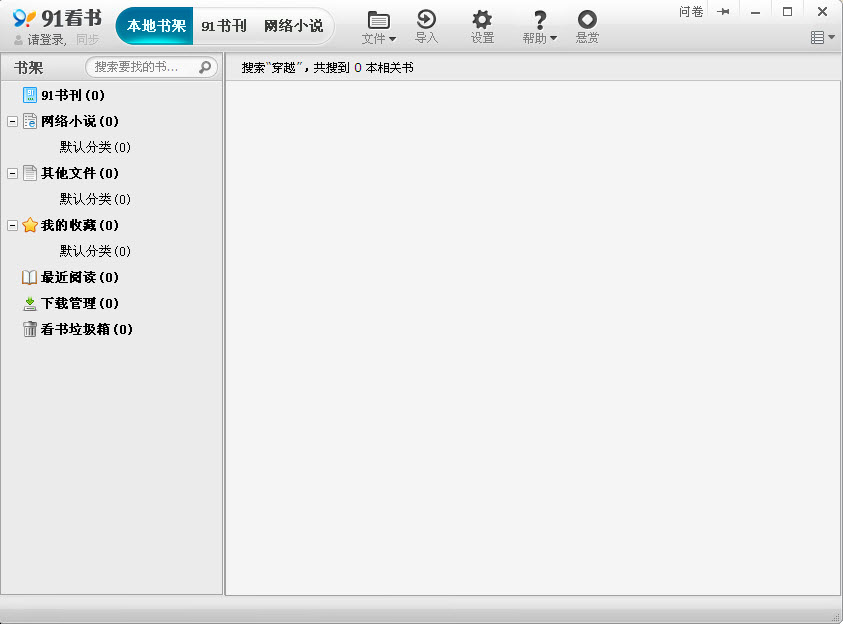Screen dimensions: 843x624
Task: Collapse the 网络小说 tree node
Action: click(x=13, y=121)
